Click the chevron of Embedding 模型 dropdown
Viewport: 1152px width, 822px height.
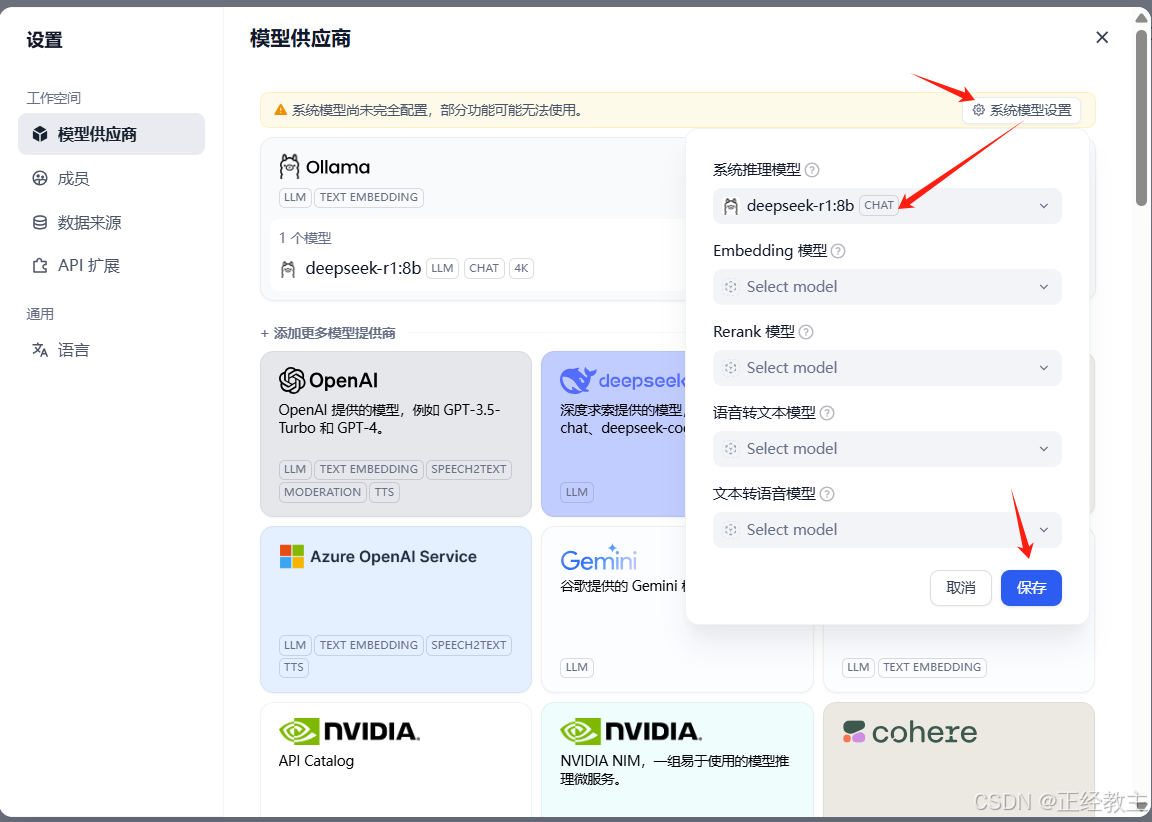tap(1044, 286)
